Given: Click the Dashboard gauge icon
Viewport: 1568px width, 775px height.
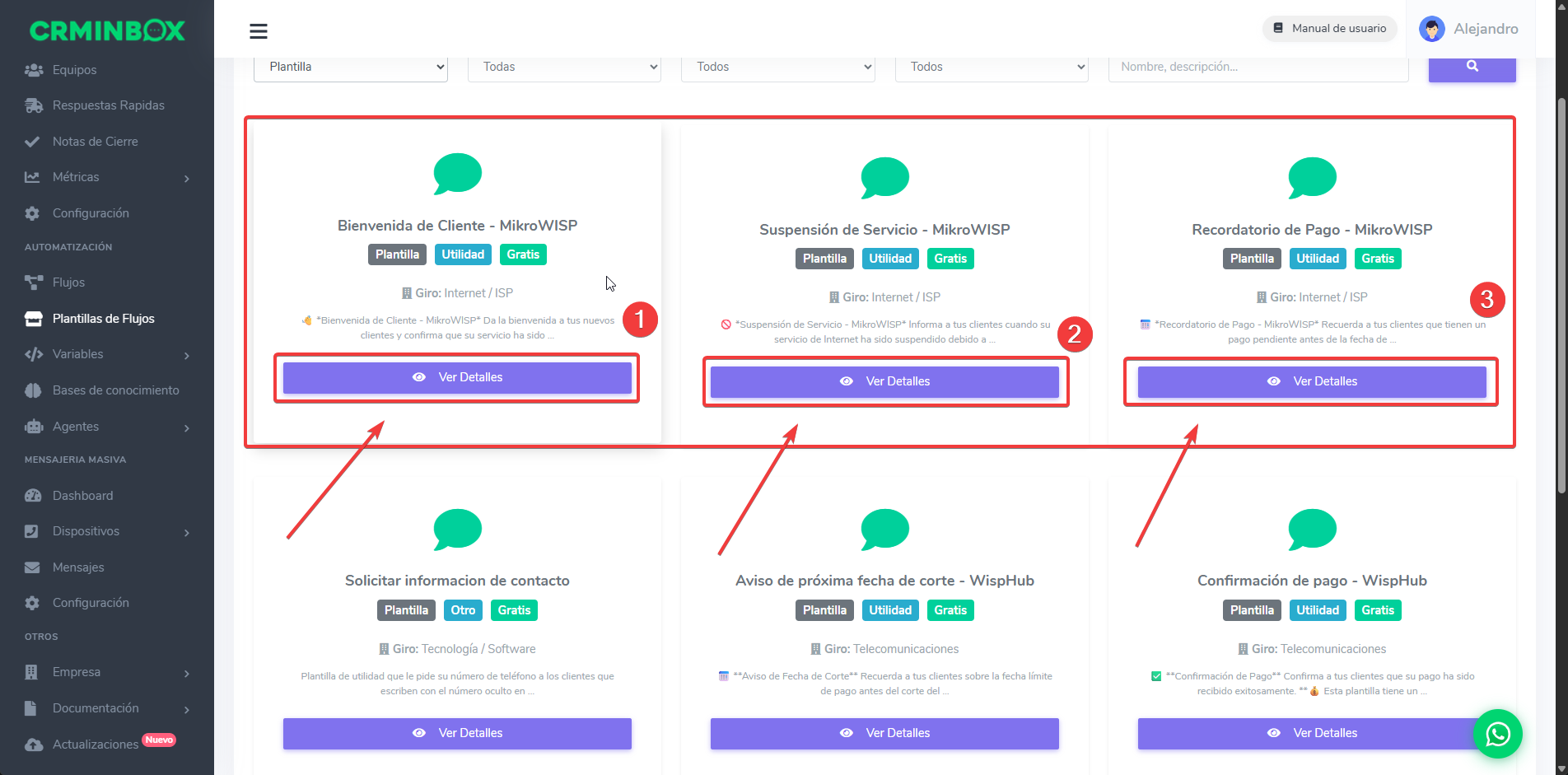Looking at the screenshot, I should pos(33,496).
